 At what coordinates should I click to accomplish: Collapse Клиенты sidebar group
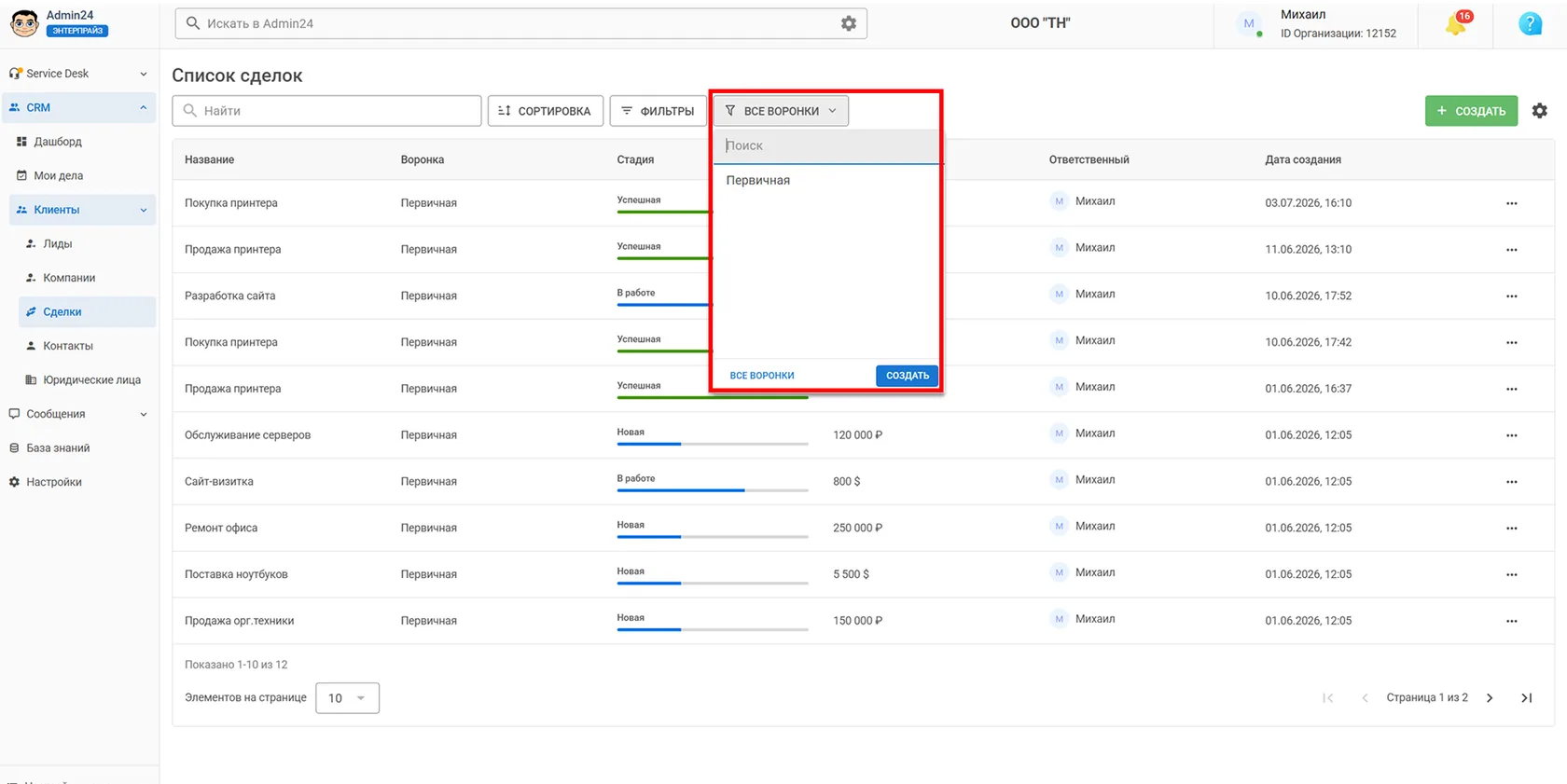(x=82, y=210)
